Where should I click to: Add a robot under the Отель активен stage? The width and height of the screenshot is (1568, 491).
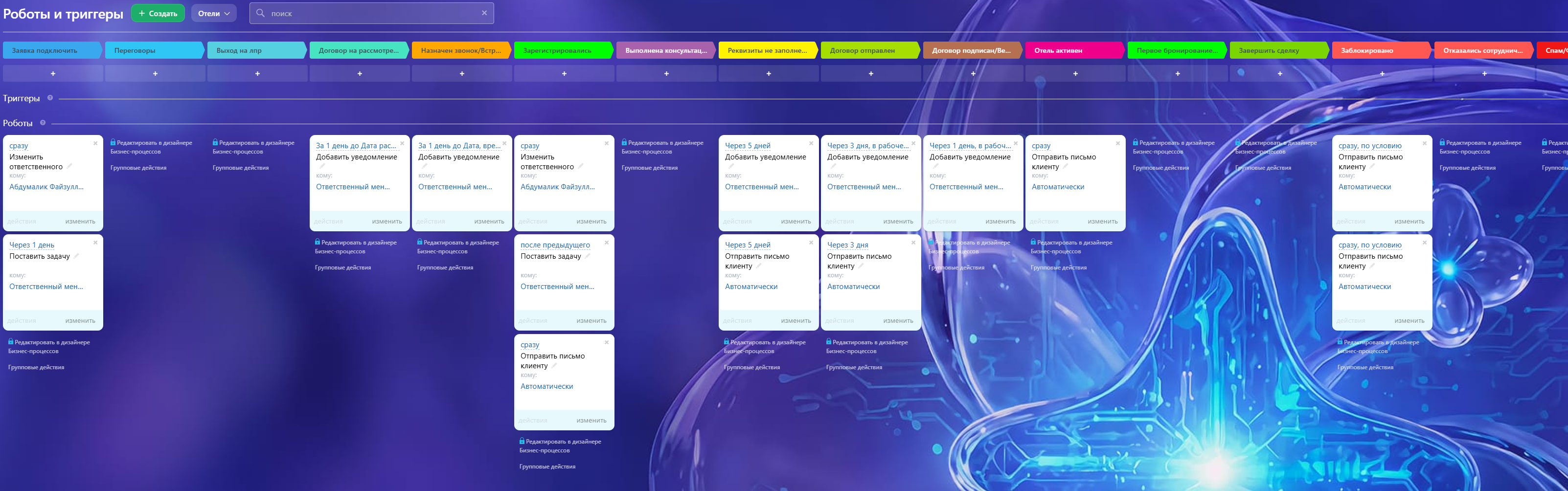(x=1075, y=74)
